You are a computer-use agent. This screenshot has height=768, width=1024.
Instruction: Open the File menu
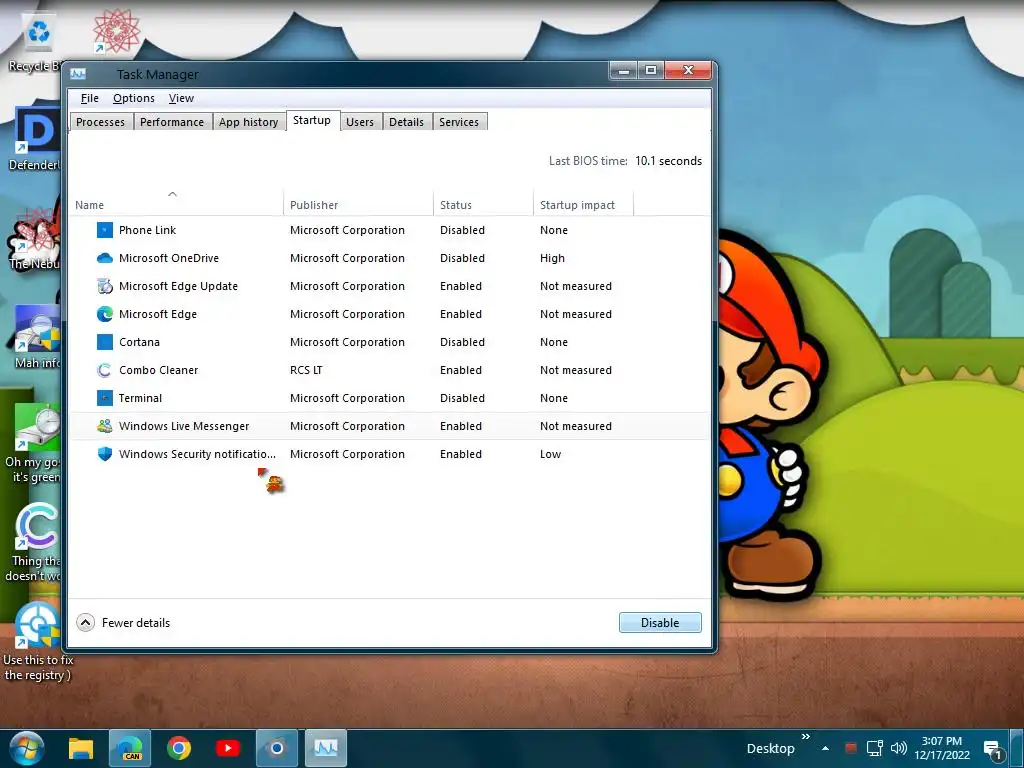(x=89, y=98)
